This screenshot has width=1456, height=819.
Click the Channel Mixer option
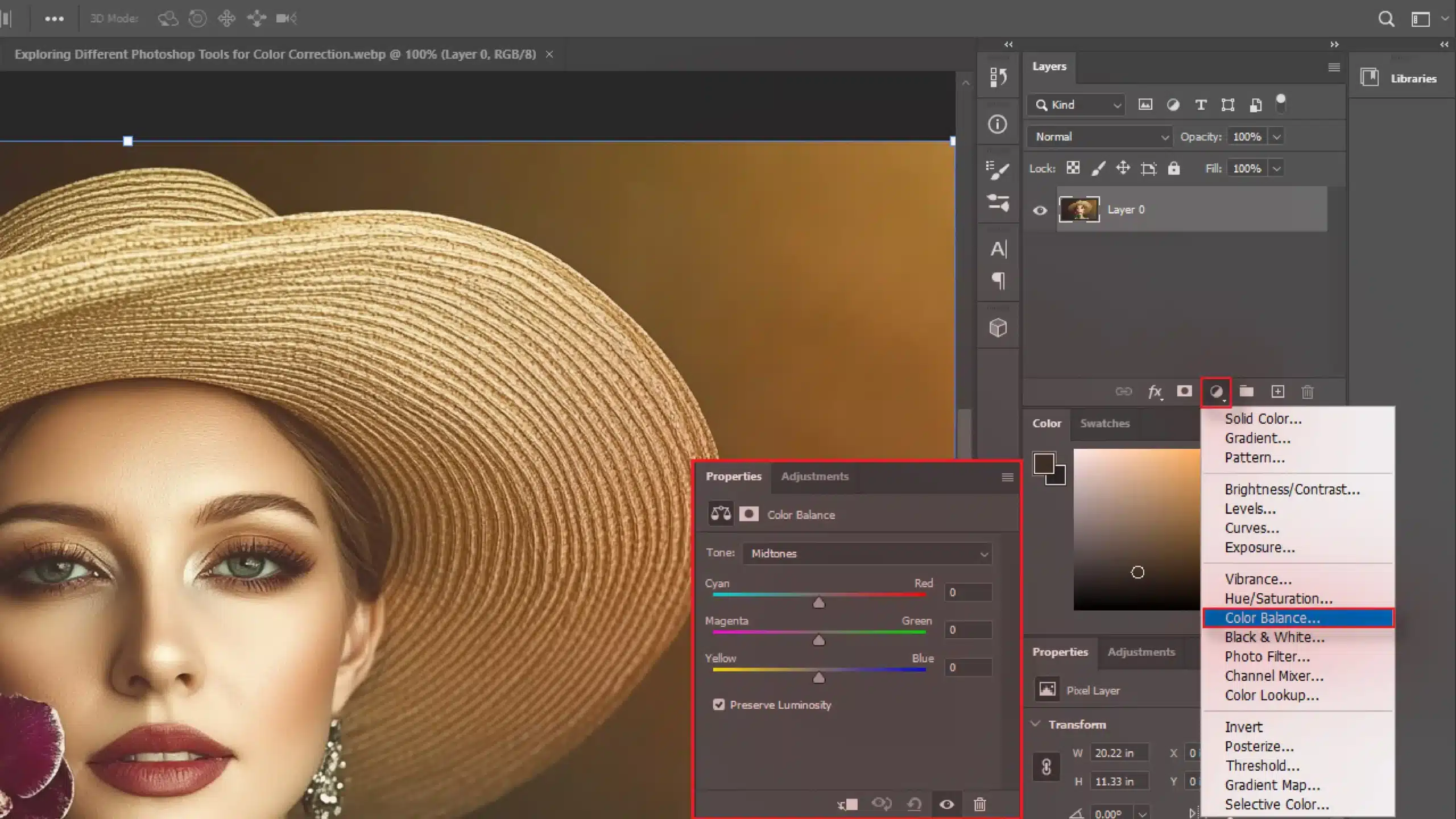[1274, 676]
